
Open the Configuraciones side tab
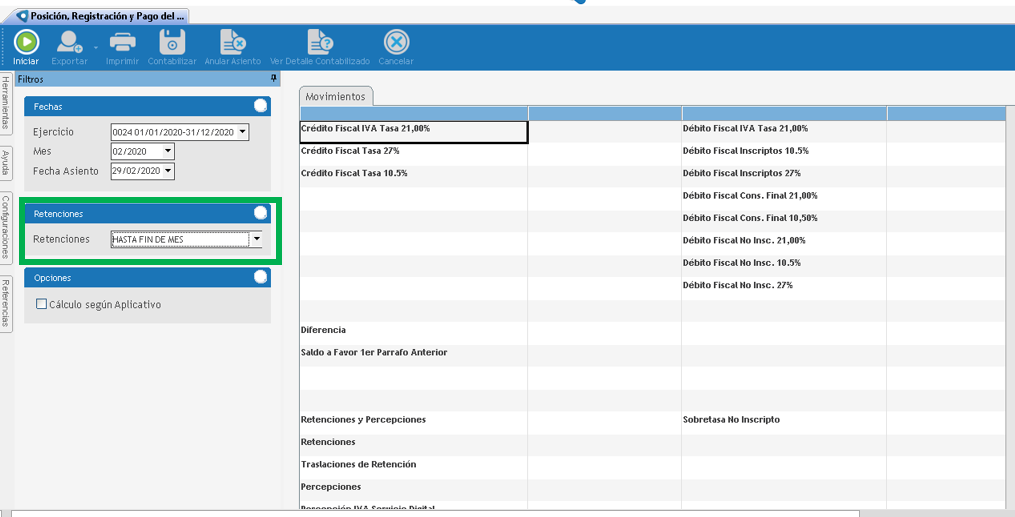point(6,229)
